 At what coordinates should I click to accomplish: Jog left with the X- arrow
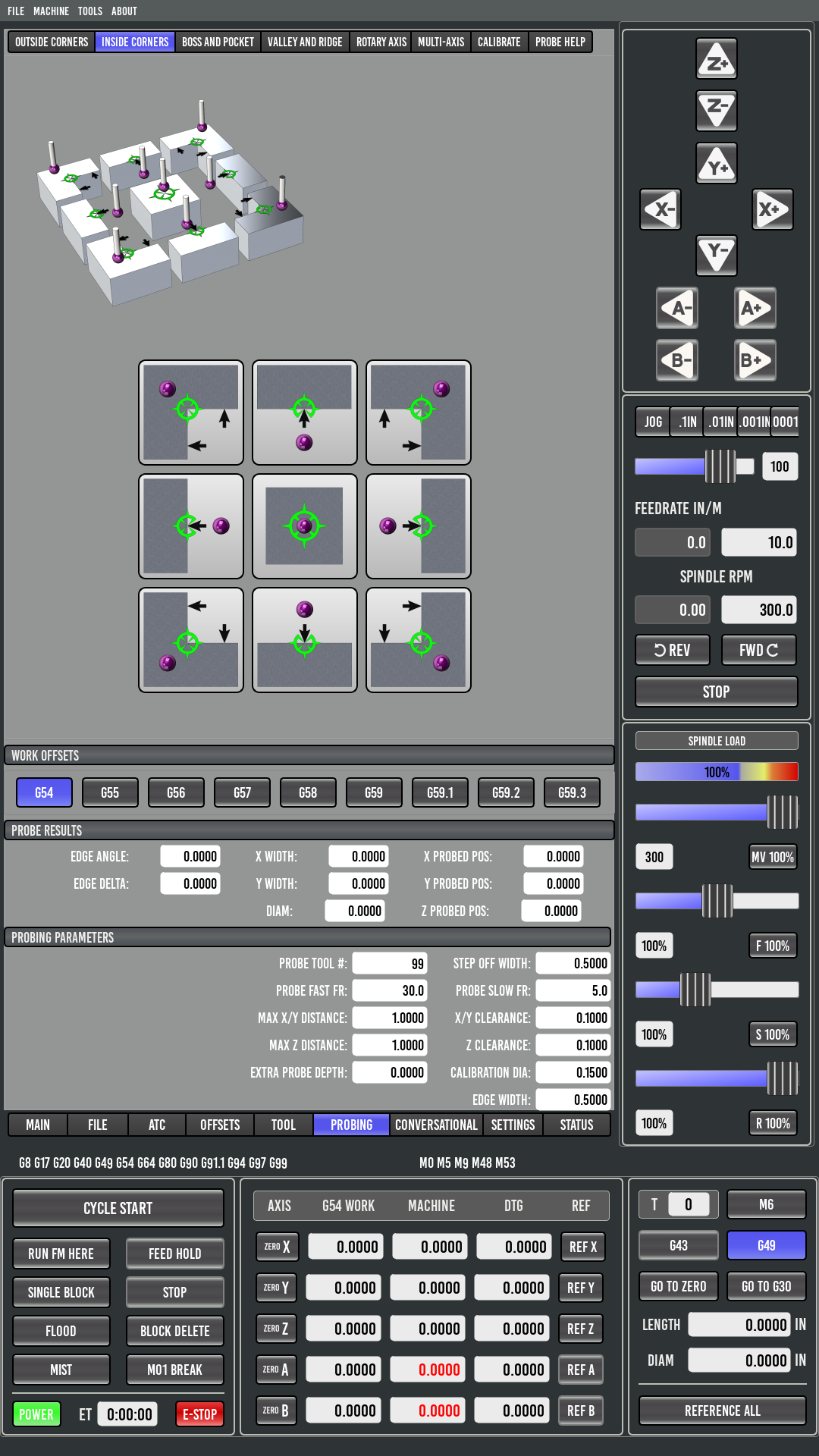(661, 209)
